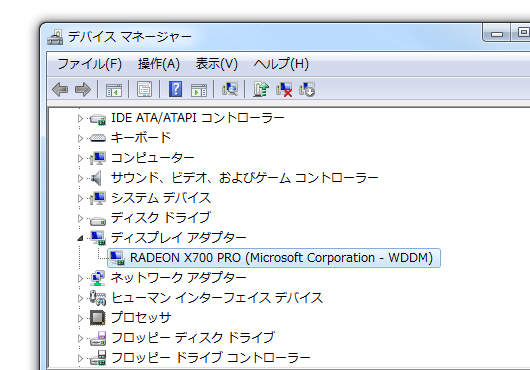
Task: Click the Back arrow toolbar icon
Action: coord(60,90)
